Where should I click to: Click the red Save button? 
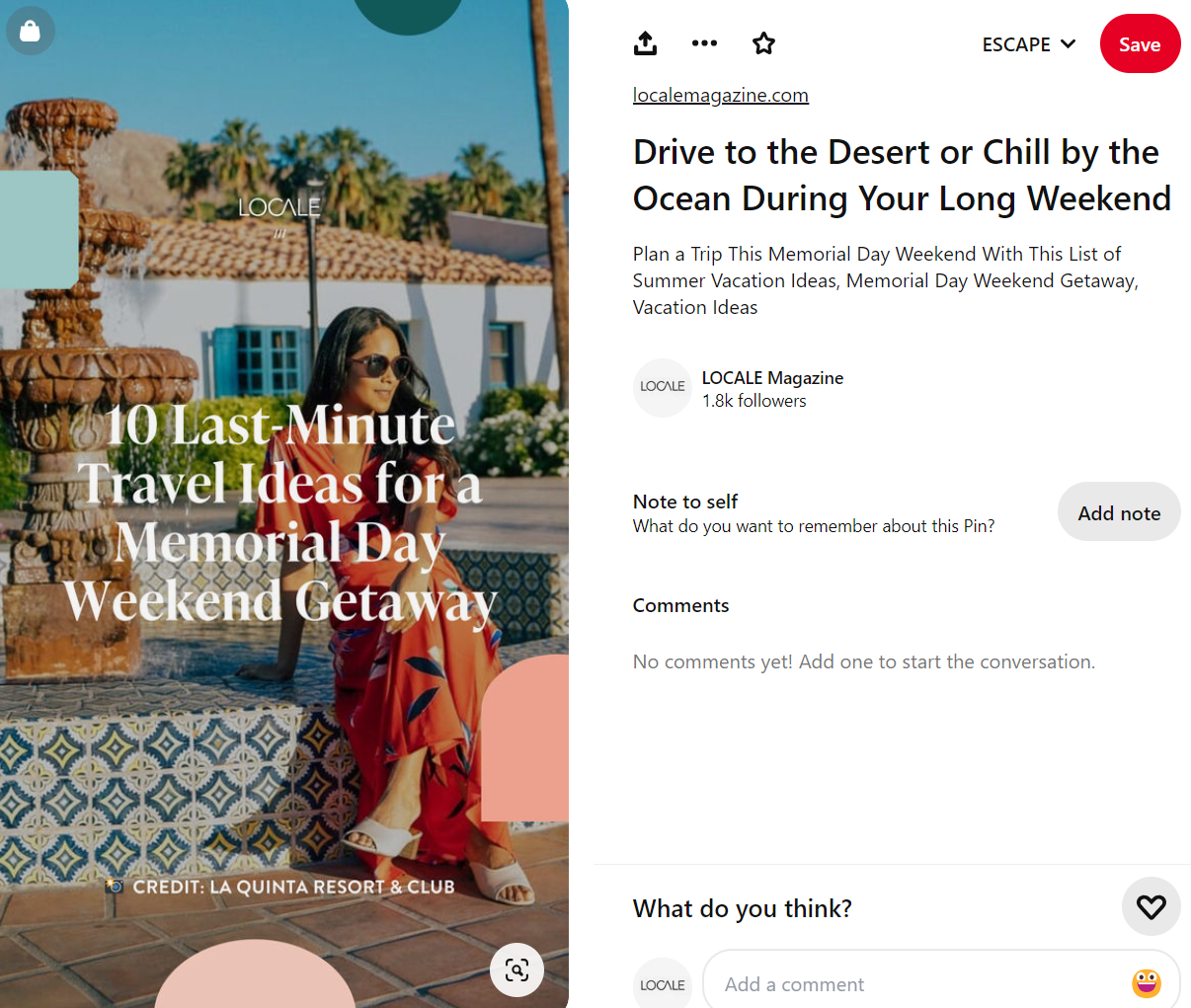coord(1140,44)
